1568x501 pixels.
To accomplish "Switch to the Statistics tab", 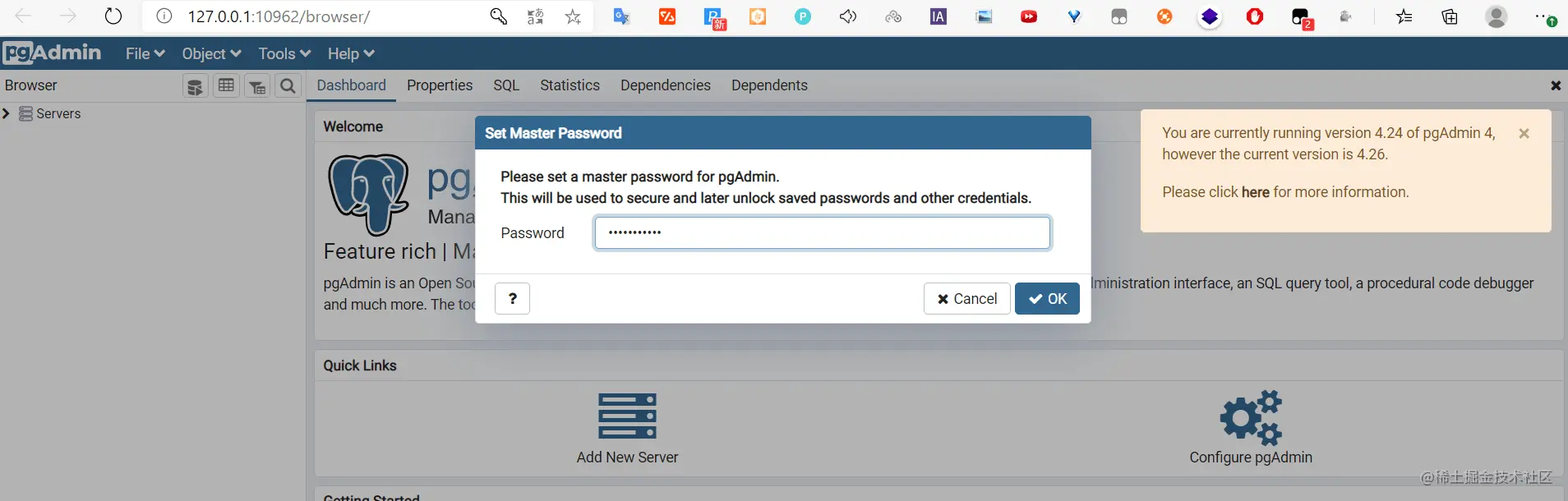I will click(x=570, y=85).
